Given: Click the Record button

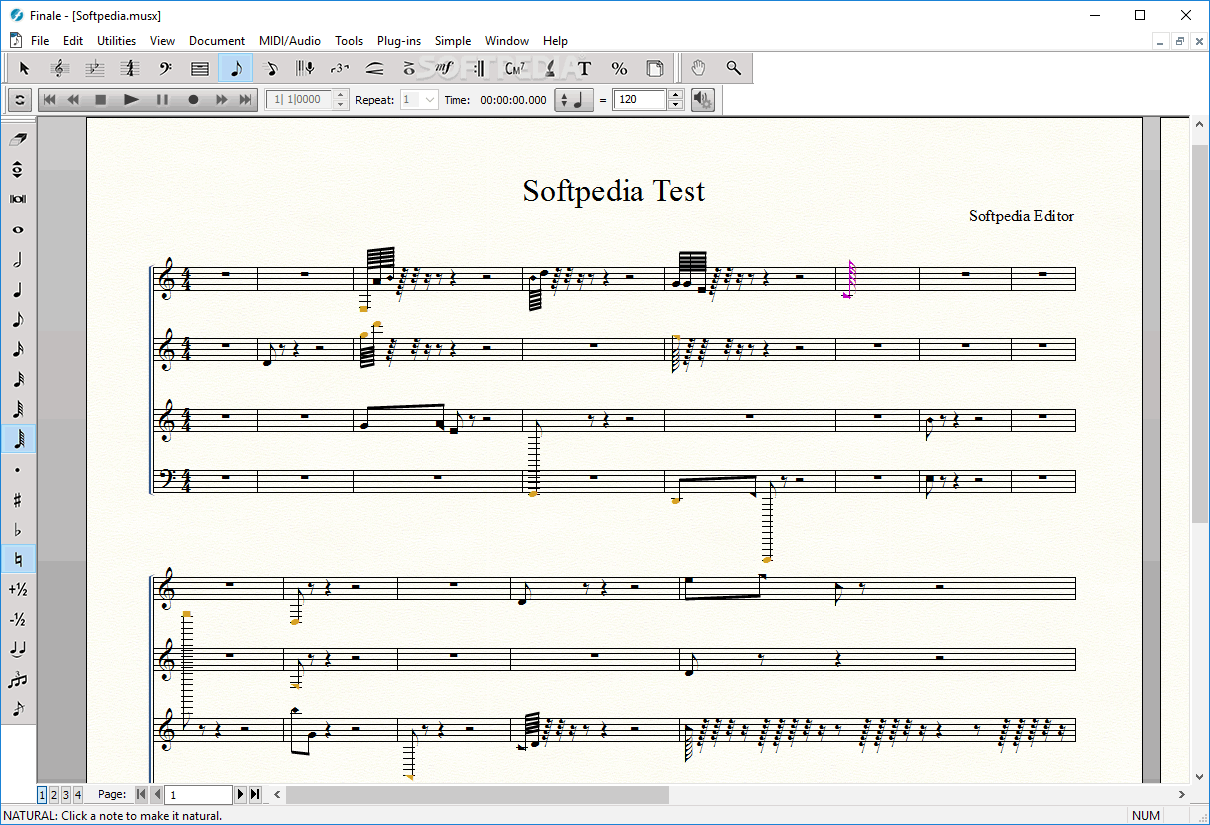Looking at the screenshot, I should [193, 99].
